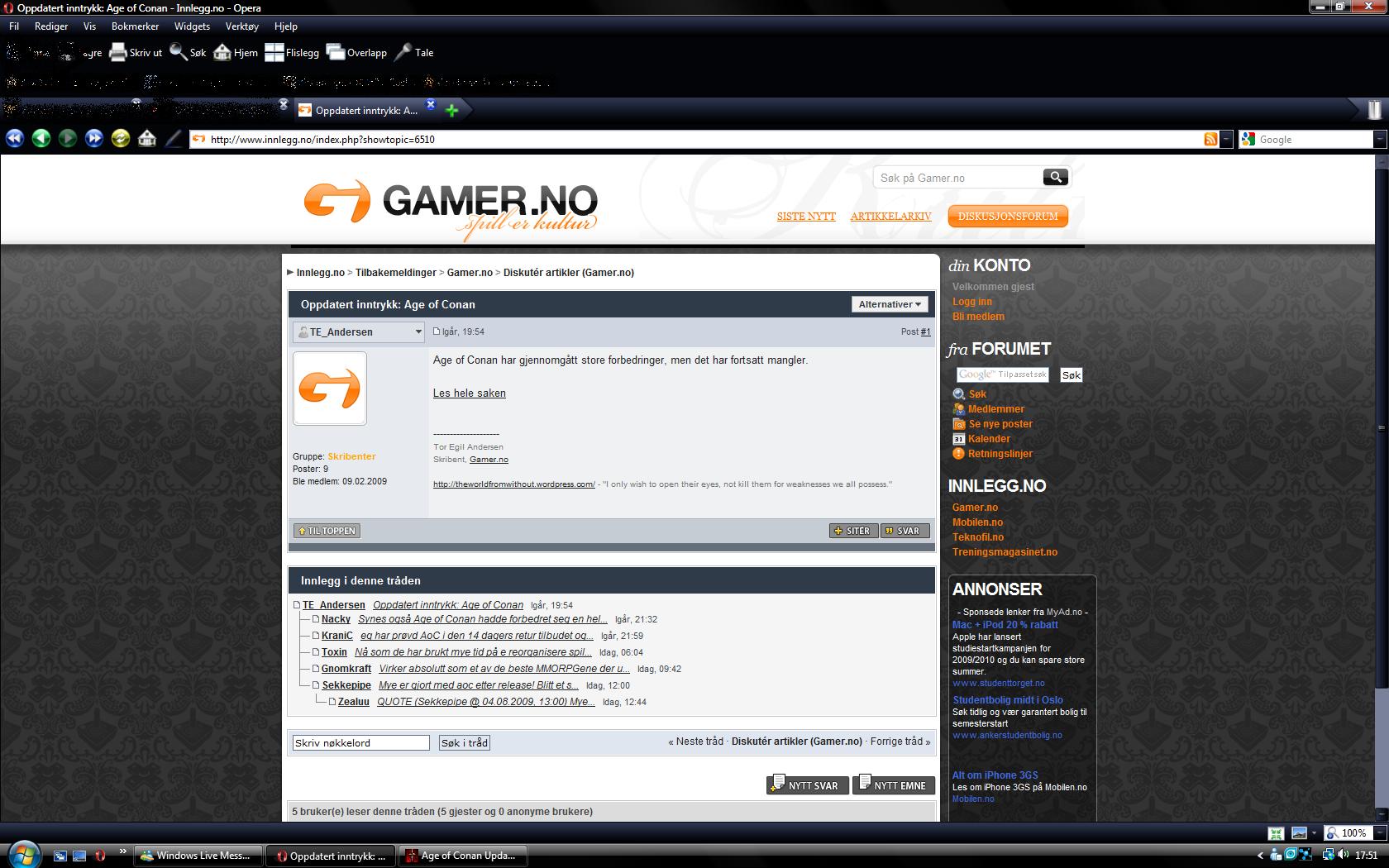Click the Søk på Gamer.no search field
This screenshot has width=1389, height=868.
[958, 178]
